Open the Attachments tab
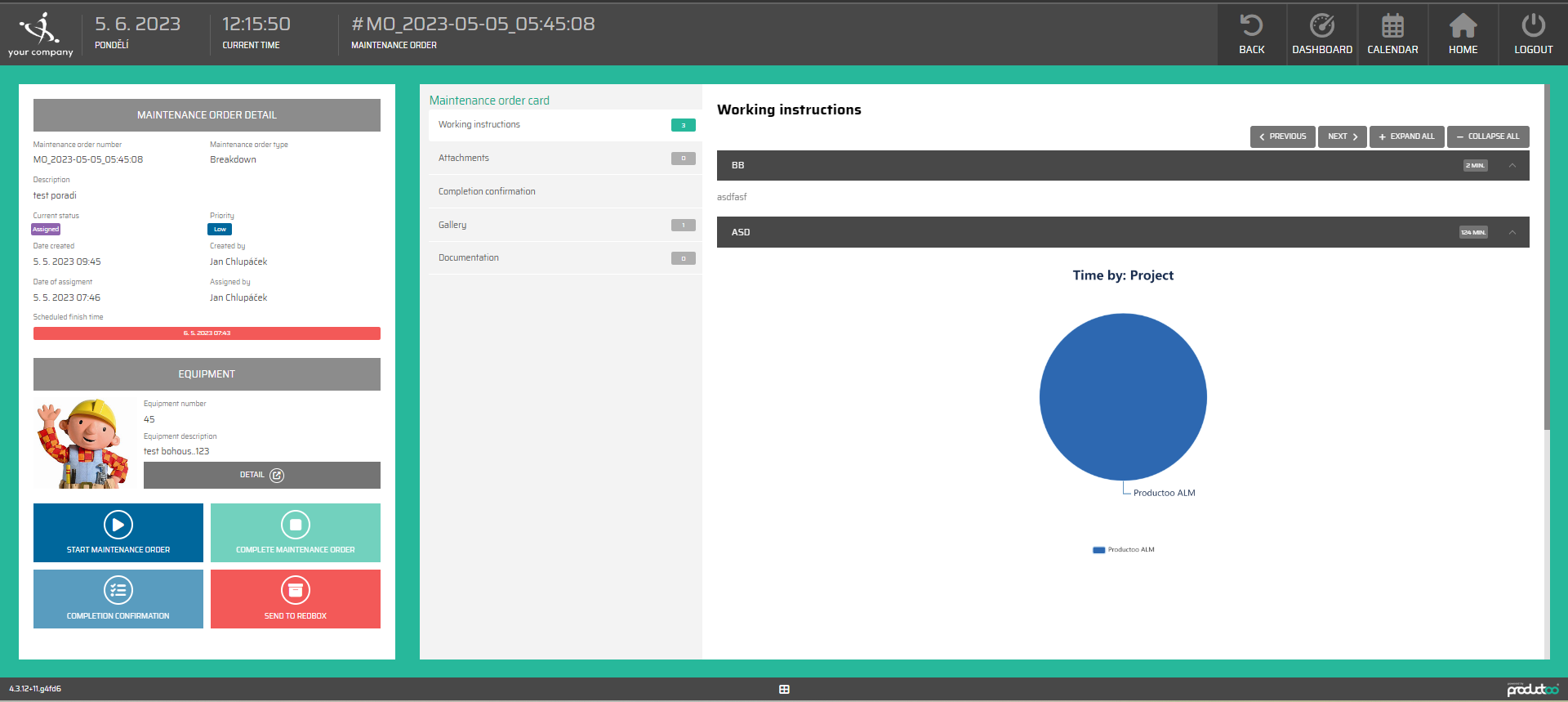1568x702 pixels. [464, 159]
